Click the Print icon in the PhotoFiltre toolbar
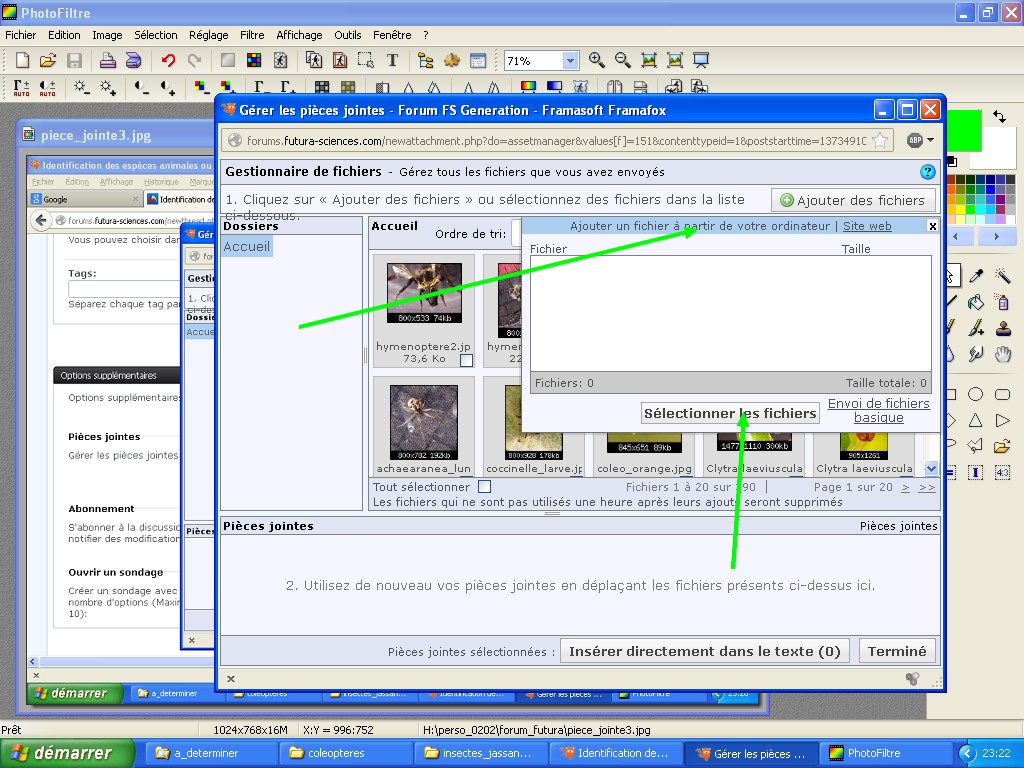This screenshot has width=1024, height=768. (x=107, y=61)
